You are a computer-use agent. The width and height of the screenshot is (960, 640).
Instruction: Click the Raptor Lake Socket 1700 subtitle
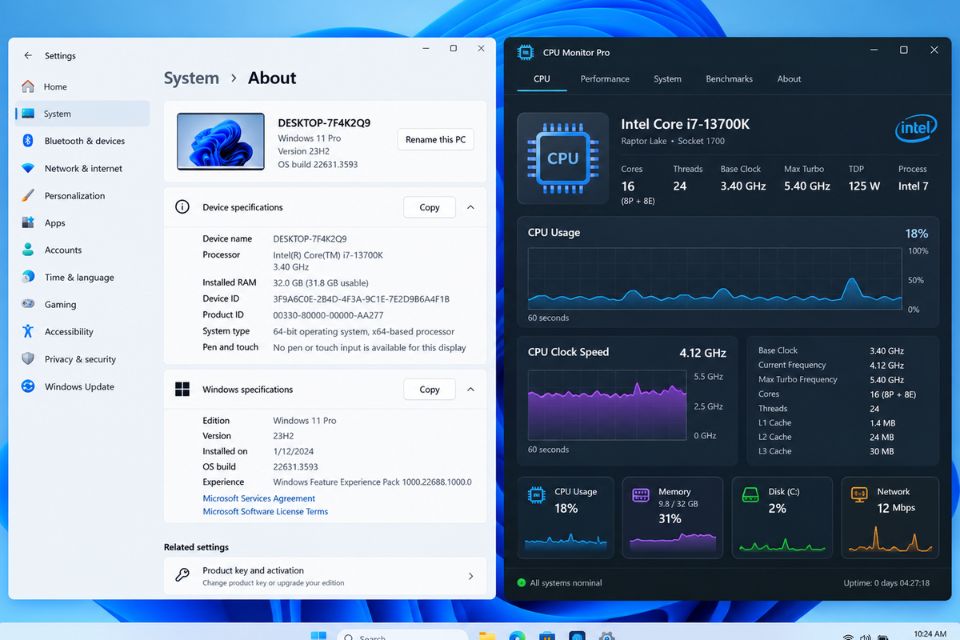[x=672, y=141]
